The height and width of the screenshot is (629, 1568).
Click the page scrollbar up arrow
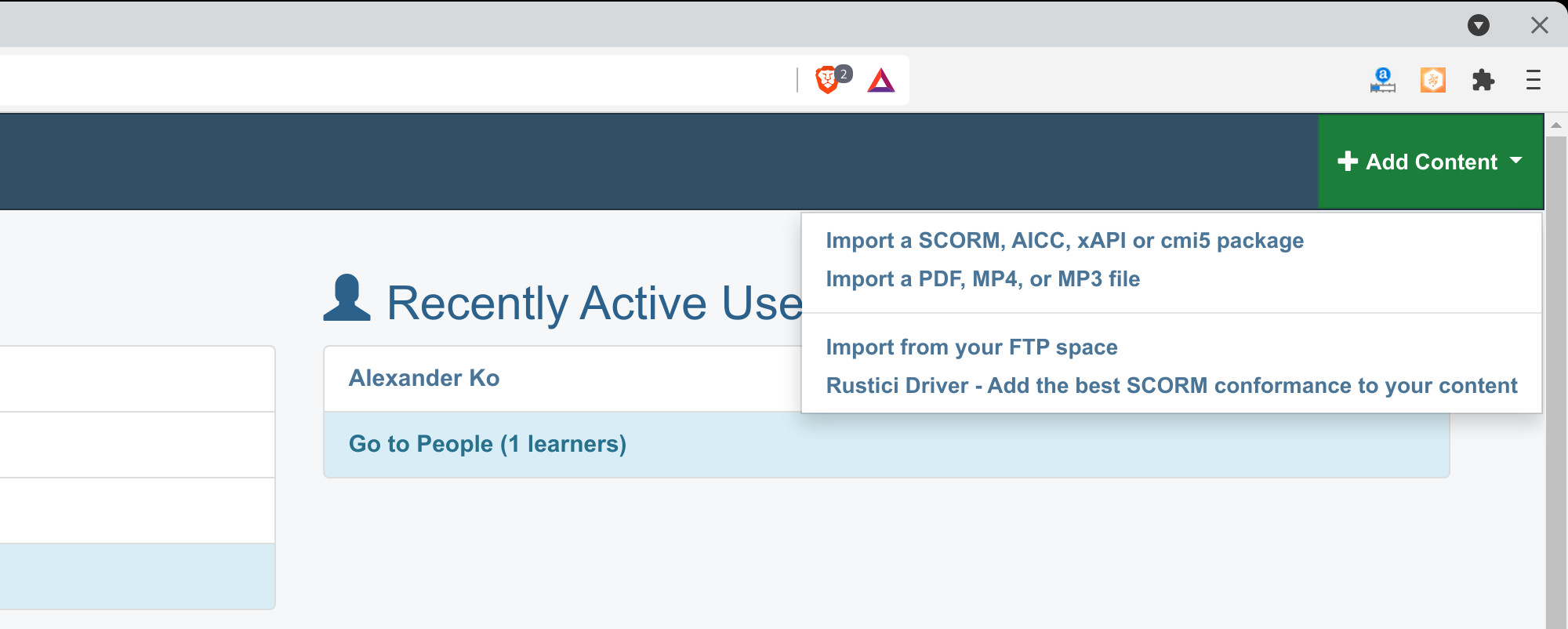click(x=1556, y=125)
